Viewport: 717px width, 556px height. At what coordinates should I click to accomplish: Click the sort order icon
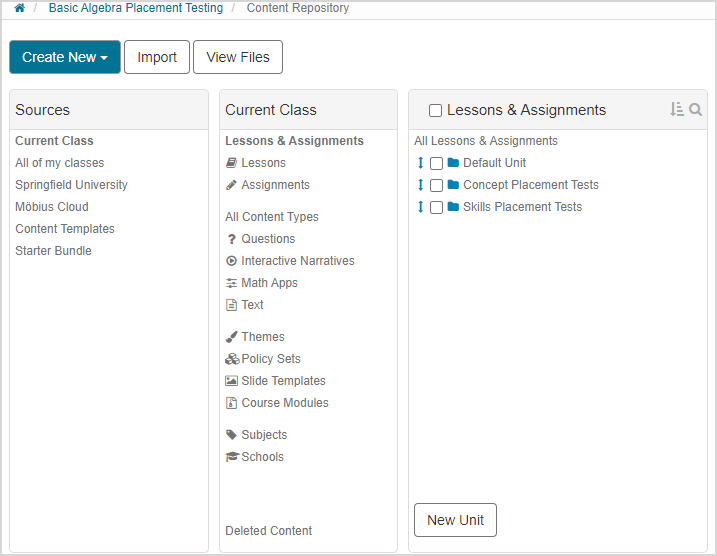pyautogui.click(x=677, y=110)
